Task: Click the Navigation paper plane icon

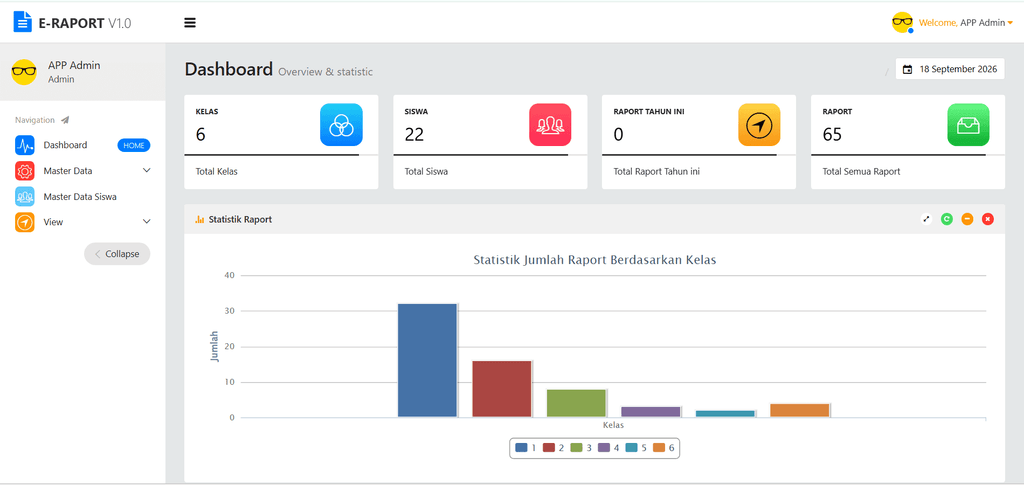Action: (65, 120)
